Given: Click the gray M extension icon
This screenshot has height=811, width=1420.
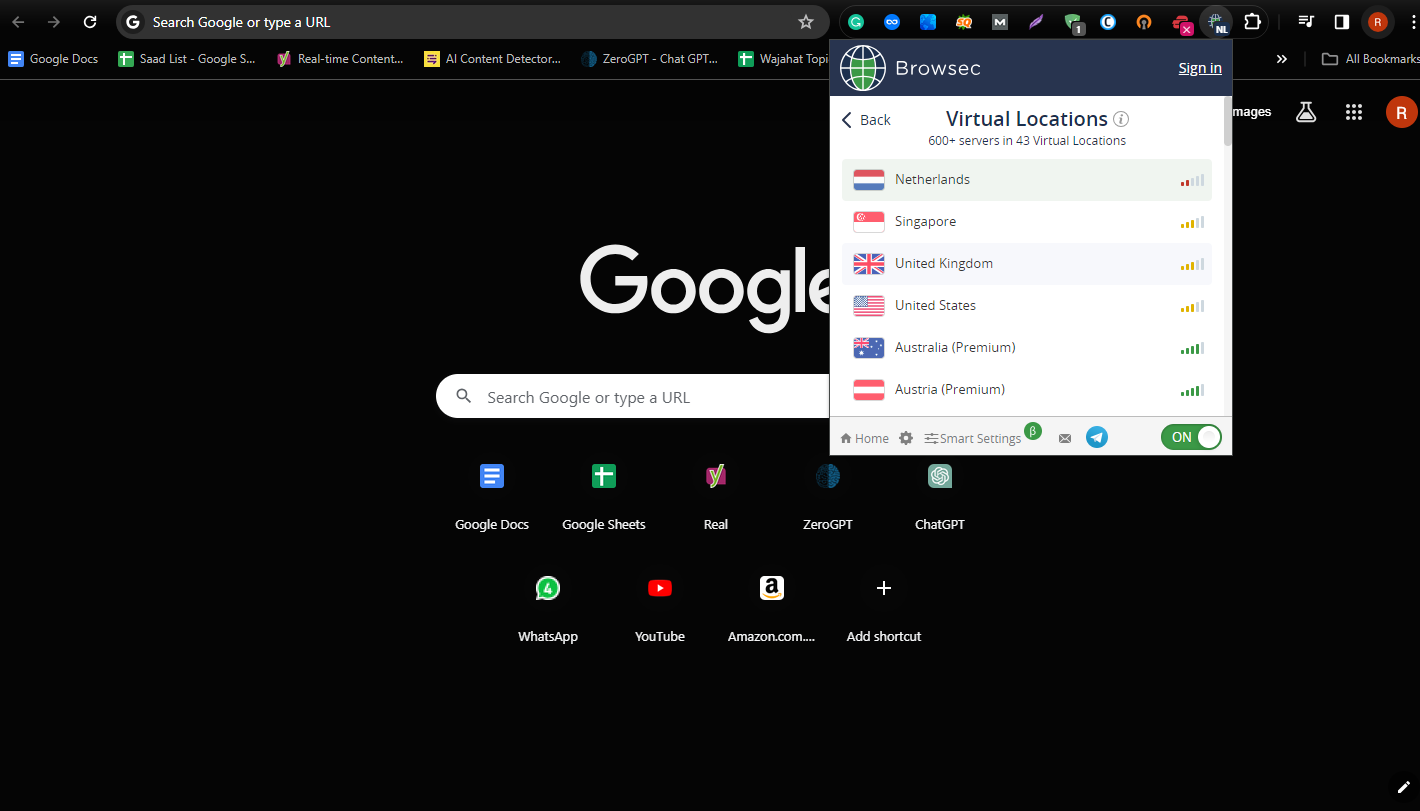Looking at the screenshot, I should tap(1000, 22).
